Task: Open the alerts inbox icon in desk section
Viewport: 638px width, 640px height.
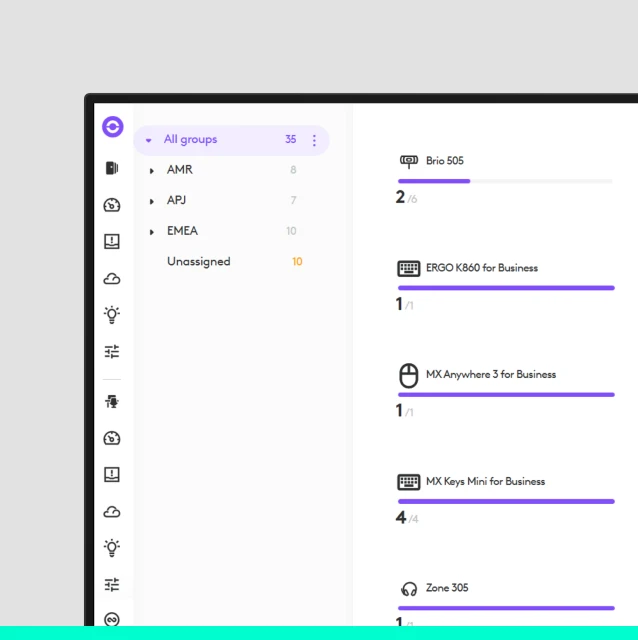Action: 112,475
